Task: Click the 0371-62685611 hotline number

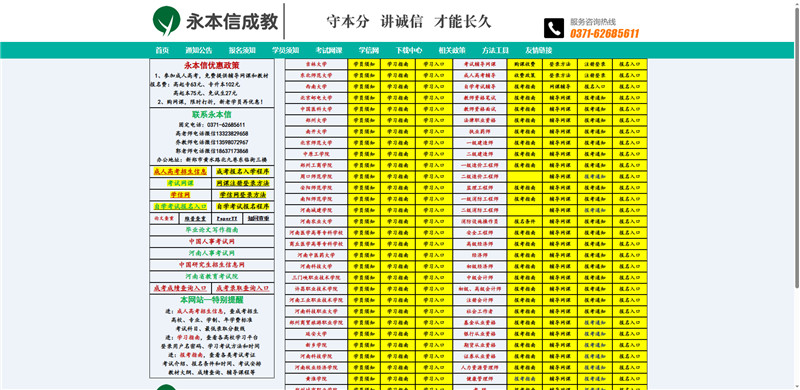Action: [604, 34]
